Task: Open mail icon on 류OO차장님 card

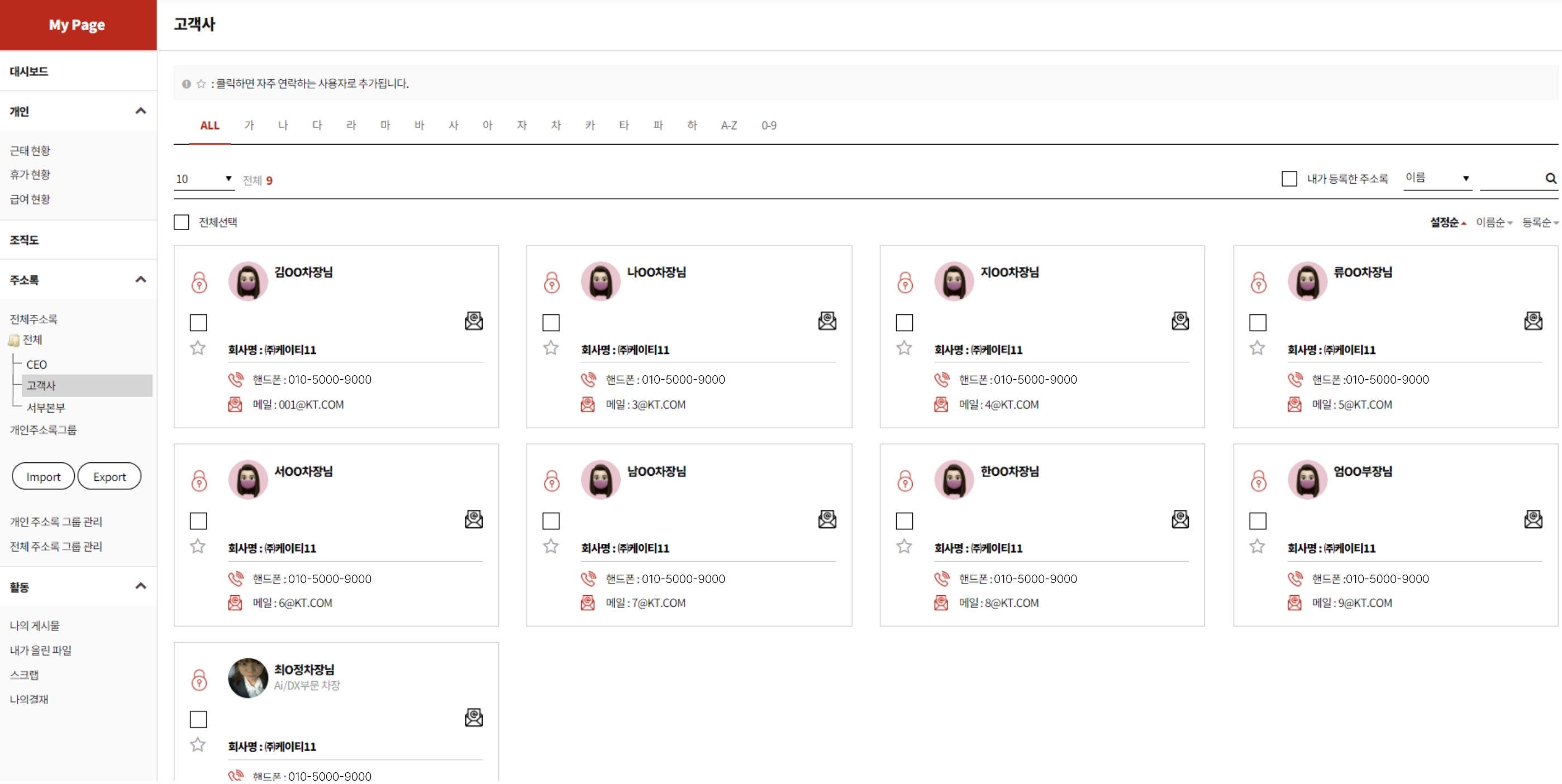Action: pos(1533,321)
